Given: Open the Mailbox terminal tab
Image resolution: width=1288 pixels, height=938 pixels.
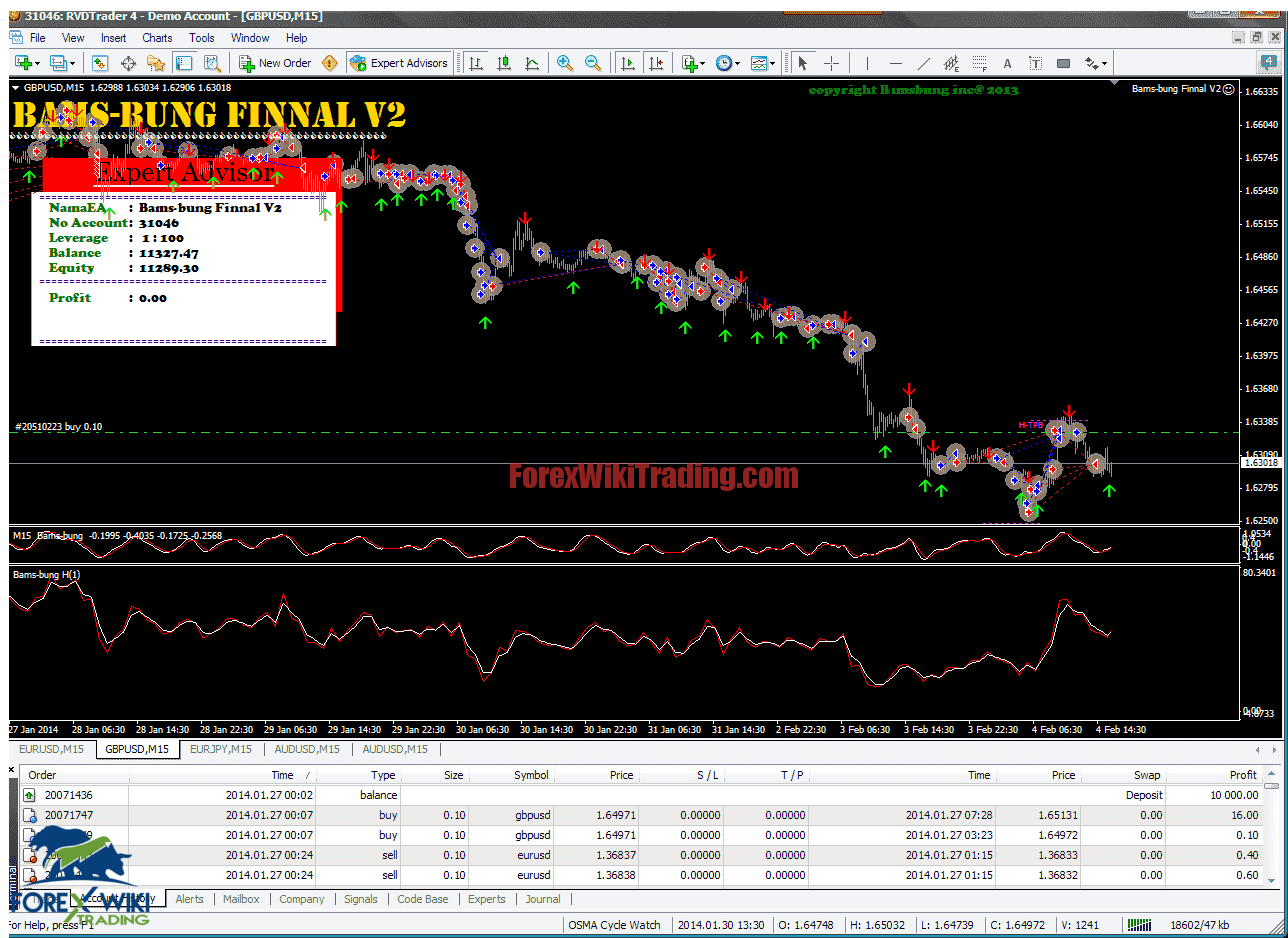Looking at the screenshot, I should coord(241,899).
